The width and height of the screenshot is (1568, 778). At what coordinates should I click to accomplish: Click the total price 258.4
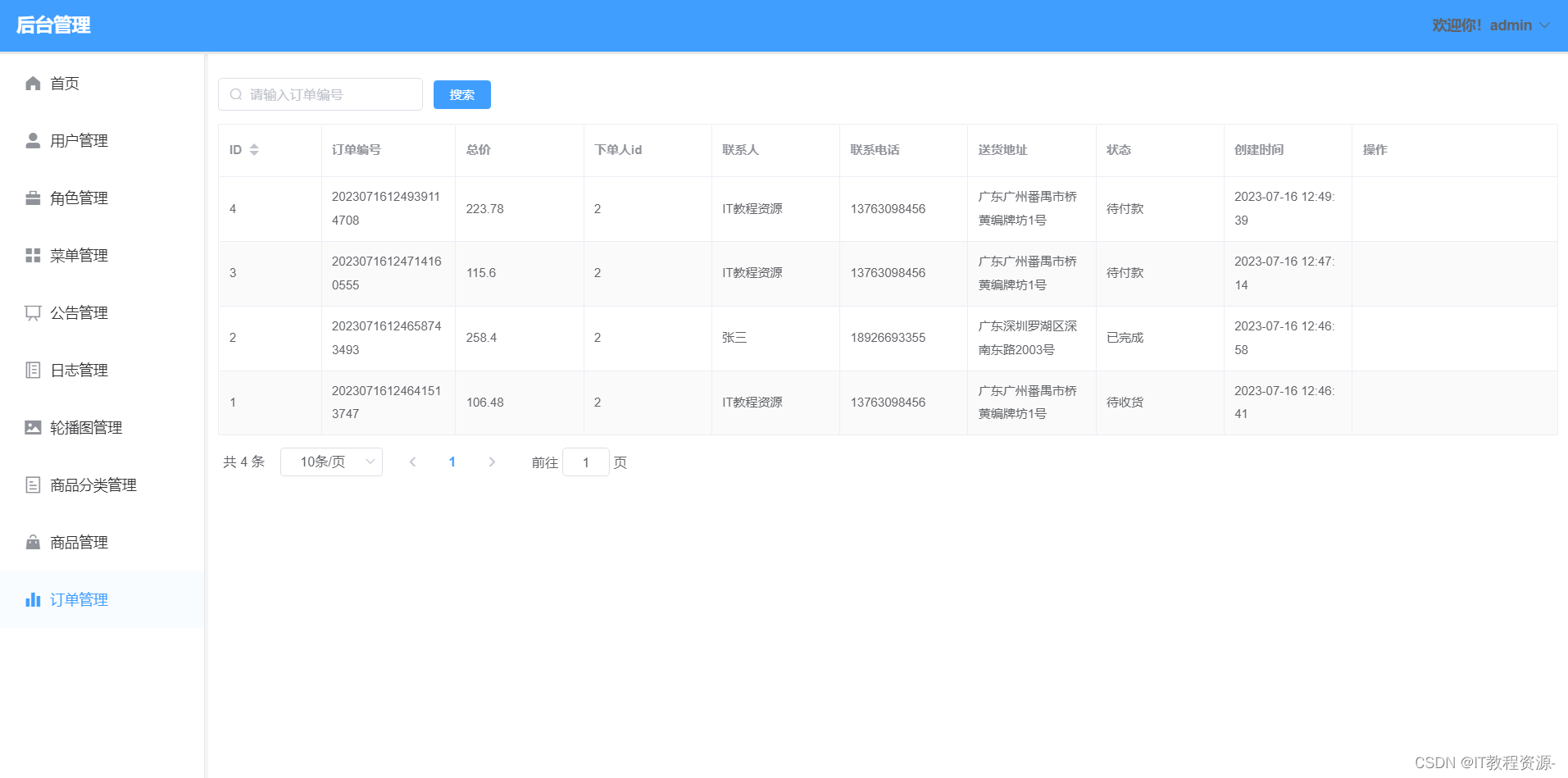[481, 338]
